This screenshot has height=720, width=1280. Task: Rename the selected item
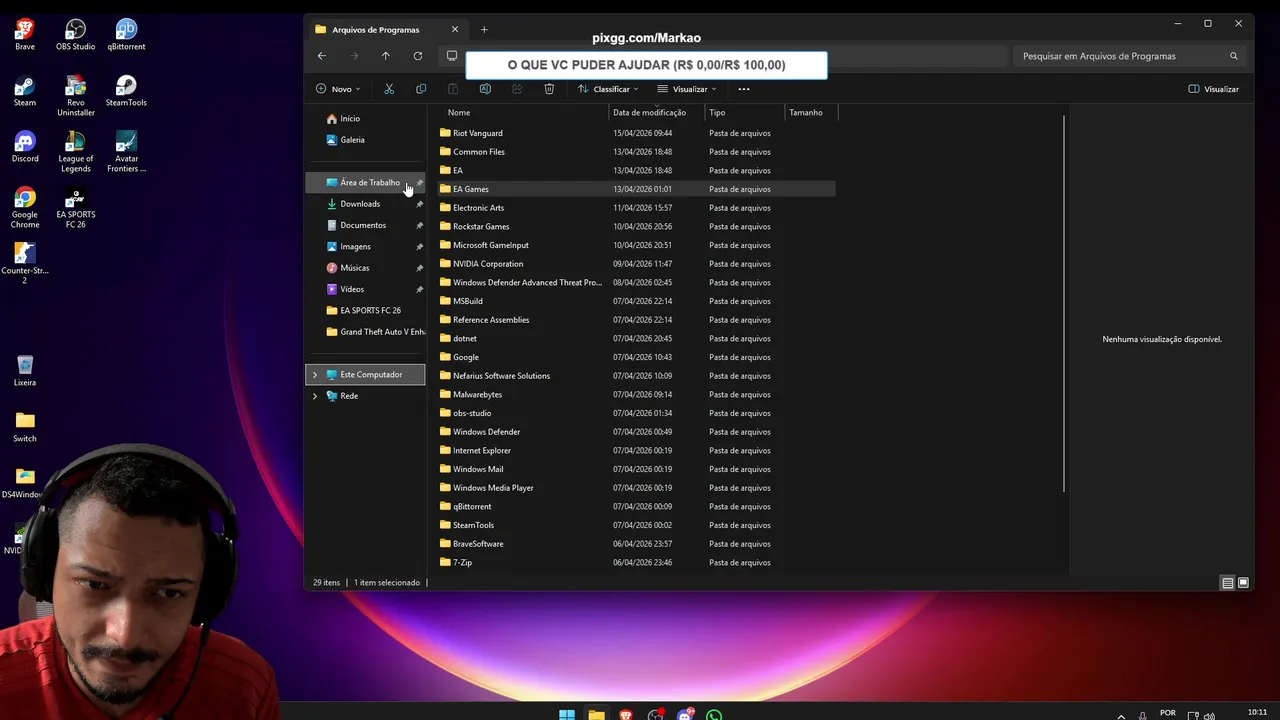(485, 89)
